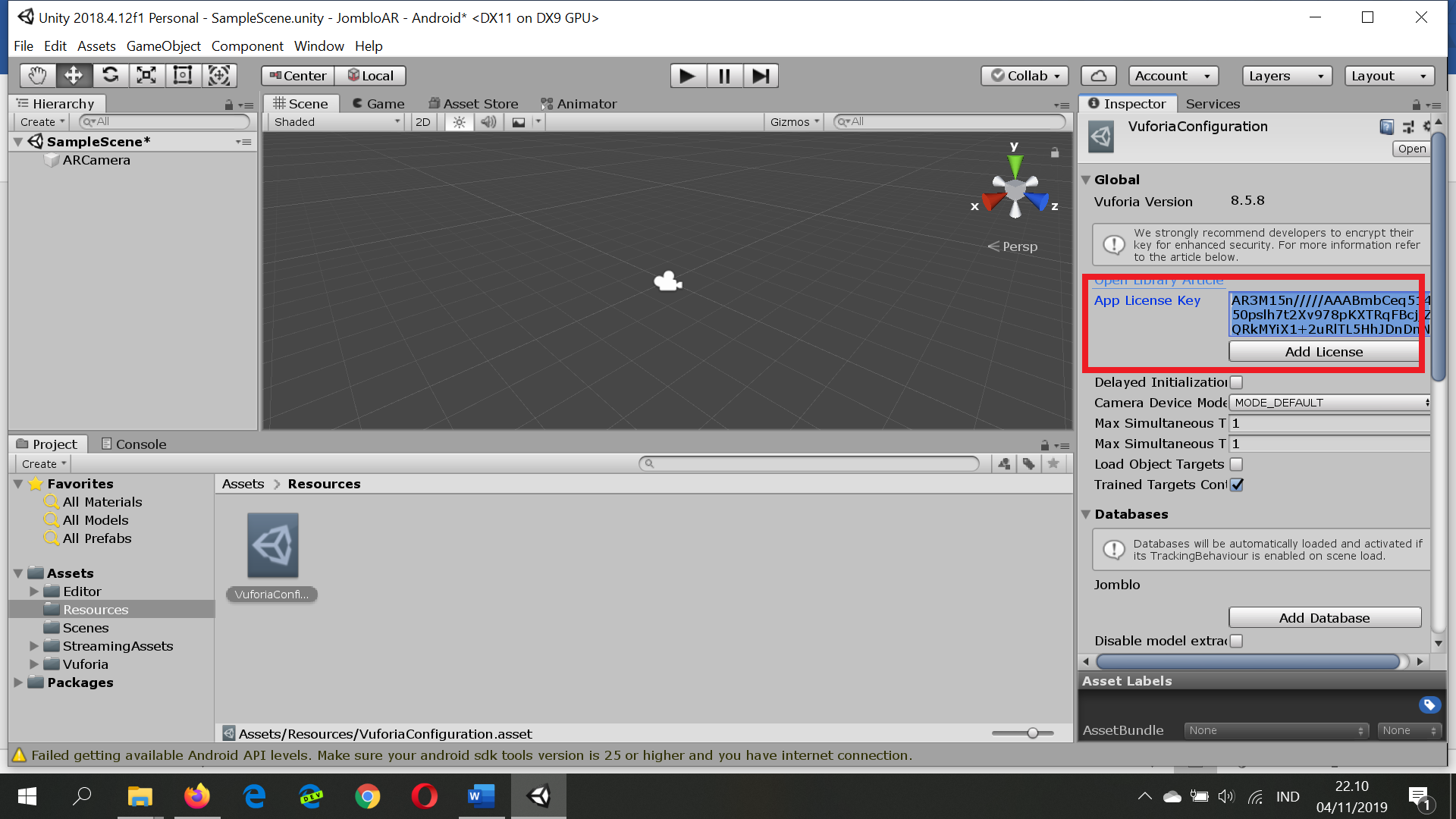Expand the StreamingAssets folder arrow

[x=34, y=646]
